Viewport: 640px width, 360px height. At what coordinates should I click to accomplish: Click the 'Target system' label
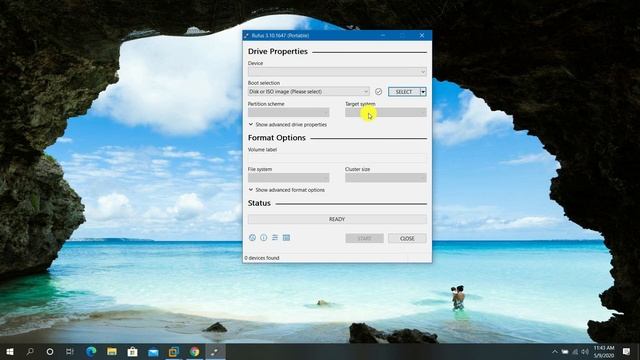point(360,104)
